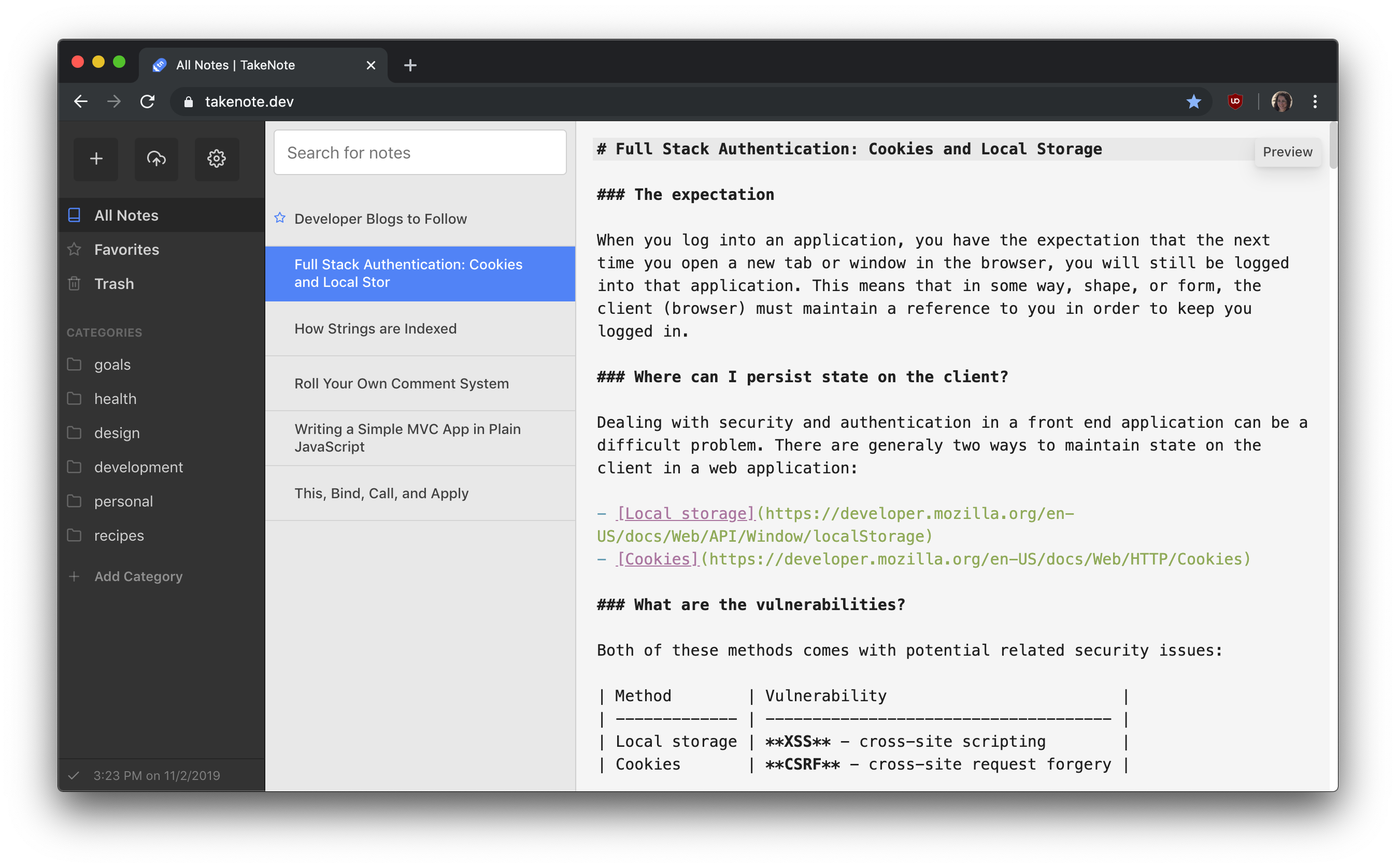Click the Preview button for current note
The image size is (1396, 868).
1288,152
